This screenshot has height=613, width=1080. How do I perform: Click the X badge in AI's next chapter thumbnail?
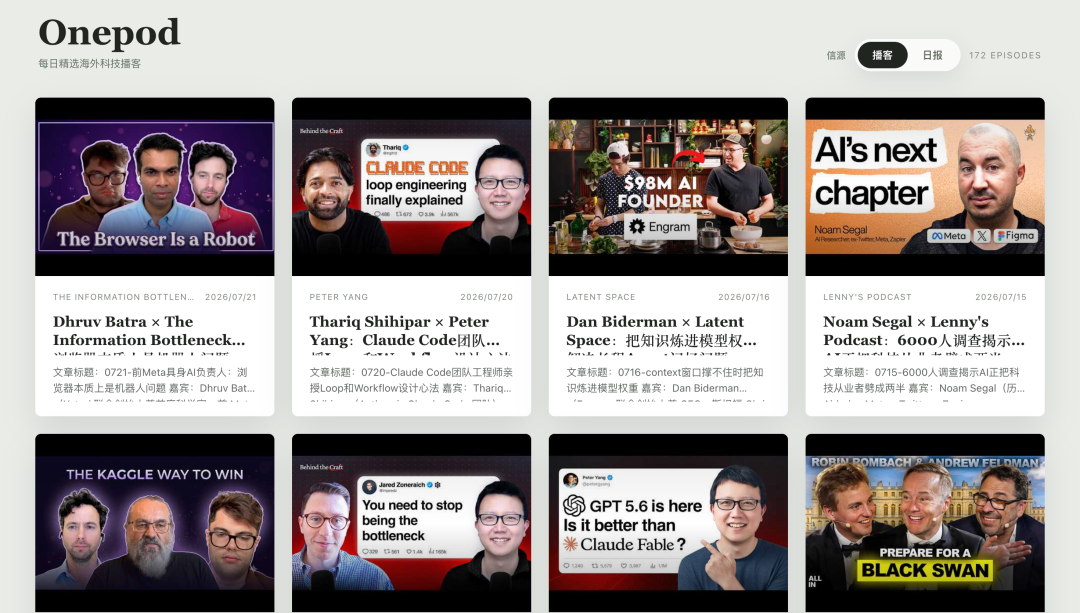tap(982, 236)
